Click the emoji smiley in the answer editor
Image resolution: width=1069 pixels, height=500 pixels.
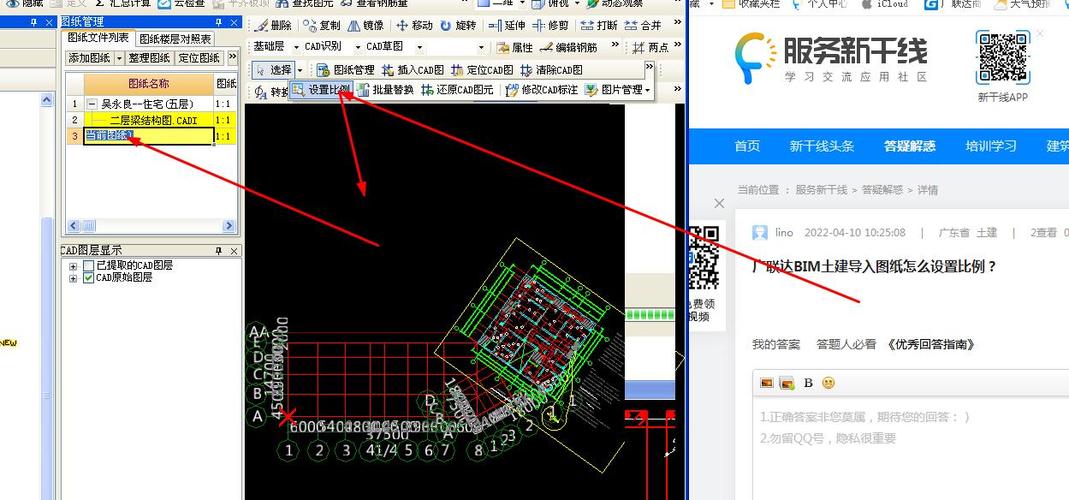[828, 383]
